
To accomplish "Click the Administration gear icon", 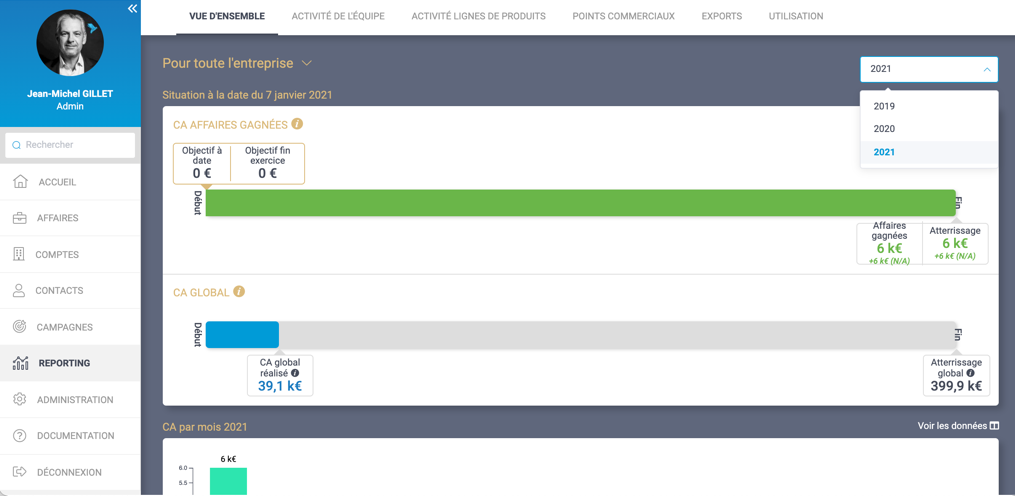I will [20, 400].
